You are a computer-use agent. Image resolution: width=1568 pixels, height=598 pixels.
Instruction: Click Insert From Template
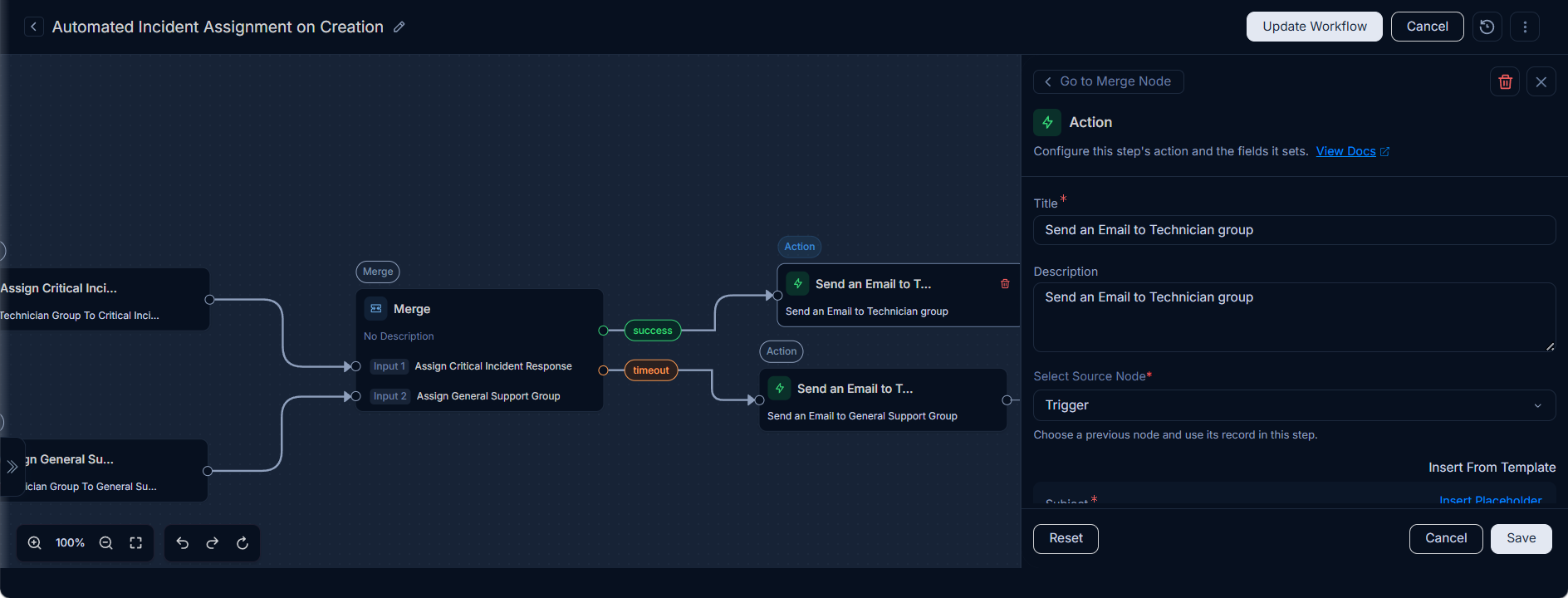pyautogui.click(x=1492, y=468)
